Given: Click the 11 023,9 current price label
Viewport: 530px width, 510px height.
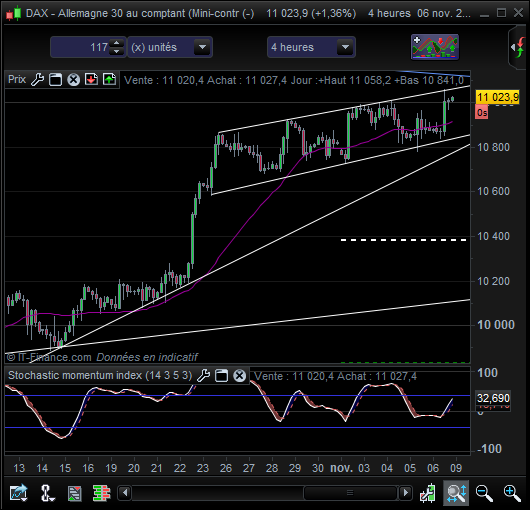Looking at the screenshot, I should (x=497, y=97).
